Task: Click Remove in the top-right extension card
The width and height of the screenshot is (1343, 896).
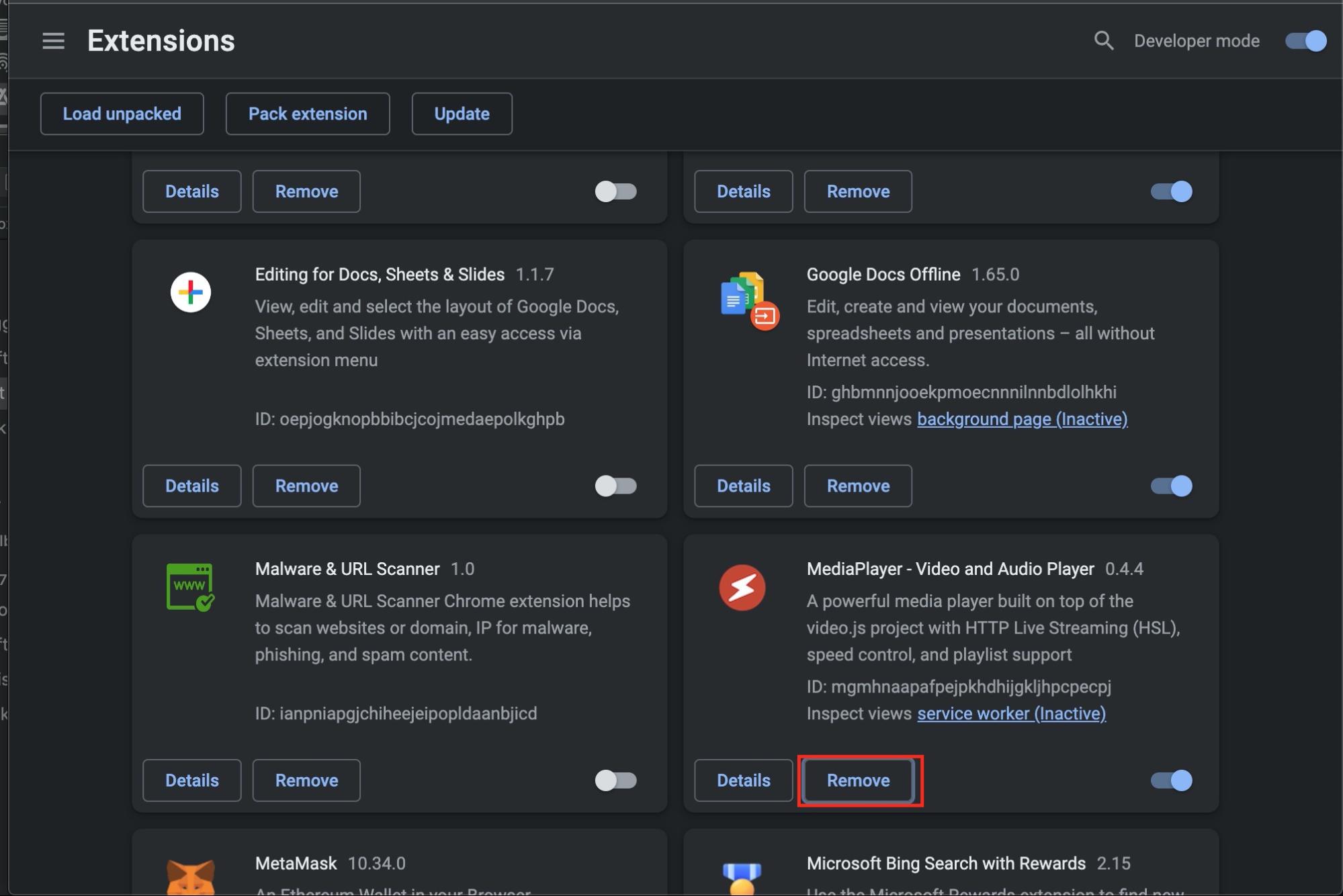Action: coord(858,191)
